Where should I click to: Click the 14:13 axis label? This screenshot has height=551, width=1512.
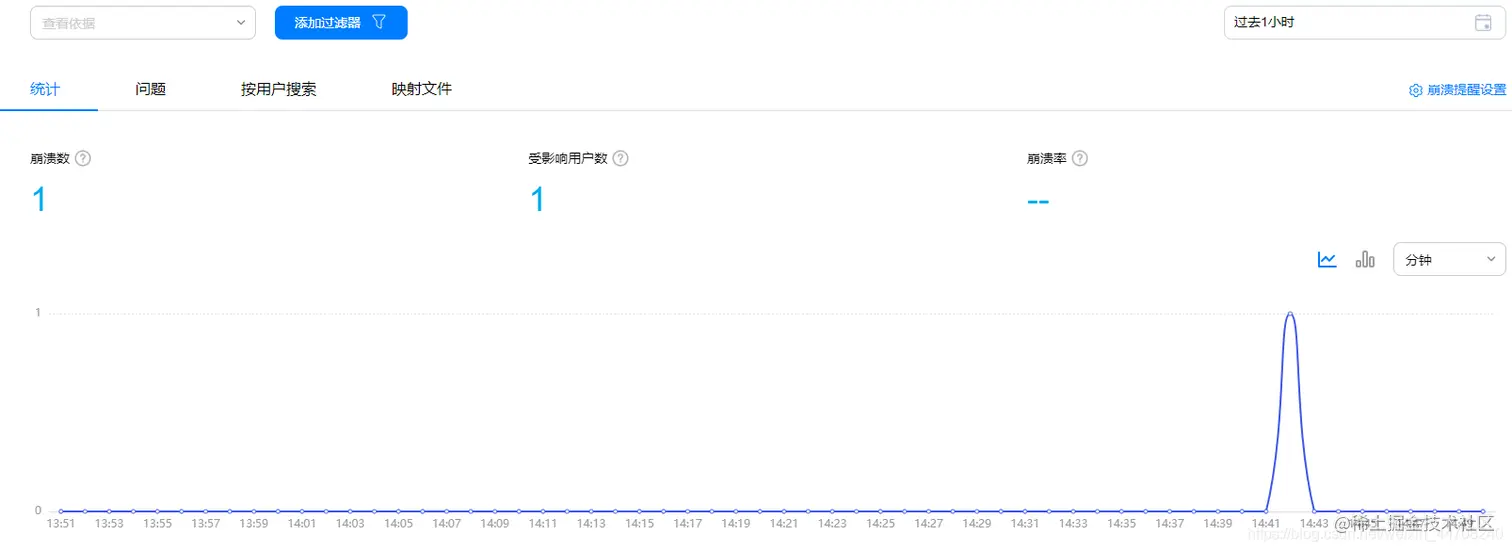[x=591, y=523]
